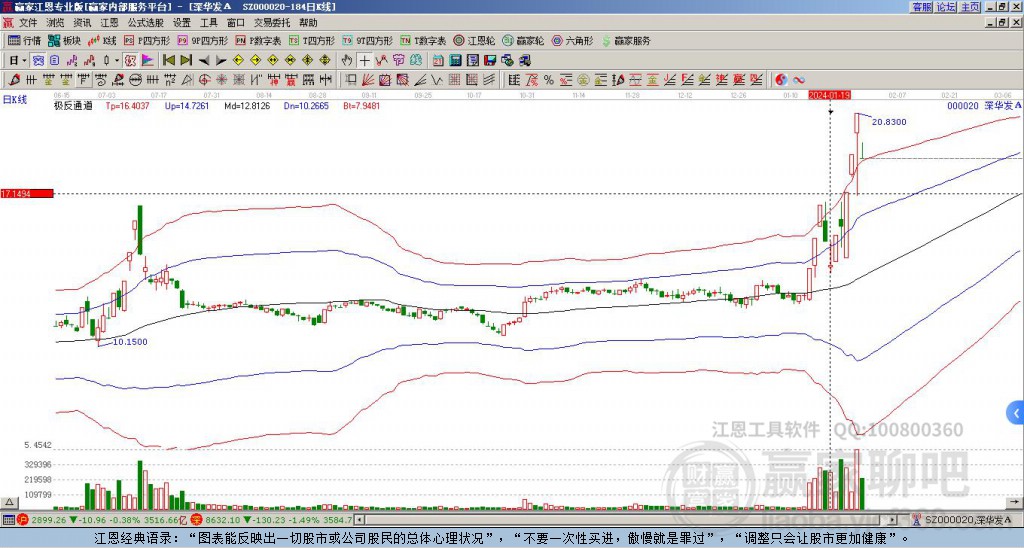
Task: Open the 江恩轮 Gann wheel tool
Action: (474, 40)
